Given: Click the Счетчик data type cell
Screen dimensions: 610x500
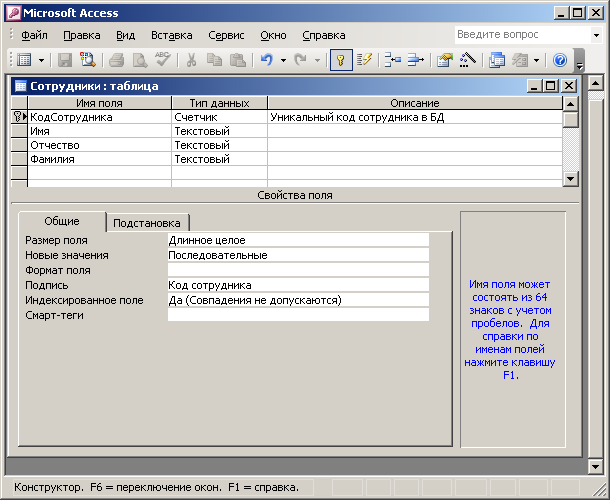Looking at the screenshot, I should pos(219,117).
